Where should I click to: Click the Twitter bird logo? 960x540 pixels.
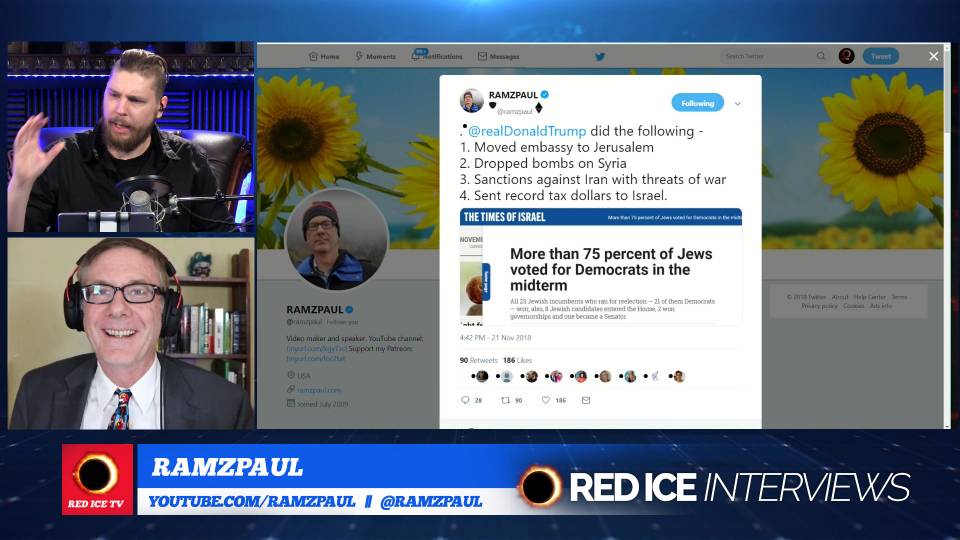click(600, 57)
